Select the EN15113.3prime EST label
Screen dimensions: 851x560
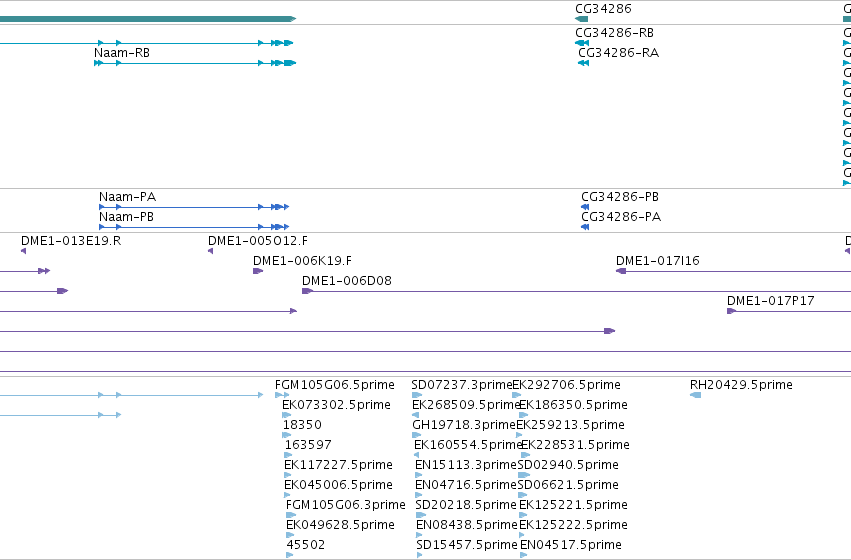pyautogui.click(x=466, y=465)
